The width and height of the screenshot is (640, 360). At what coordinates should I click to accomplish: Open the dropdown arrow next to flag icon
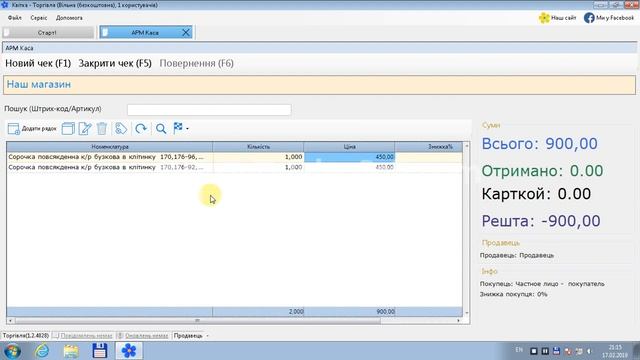[x=187, y=129]
